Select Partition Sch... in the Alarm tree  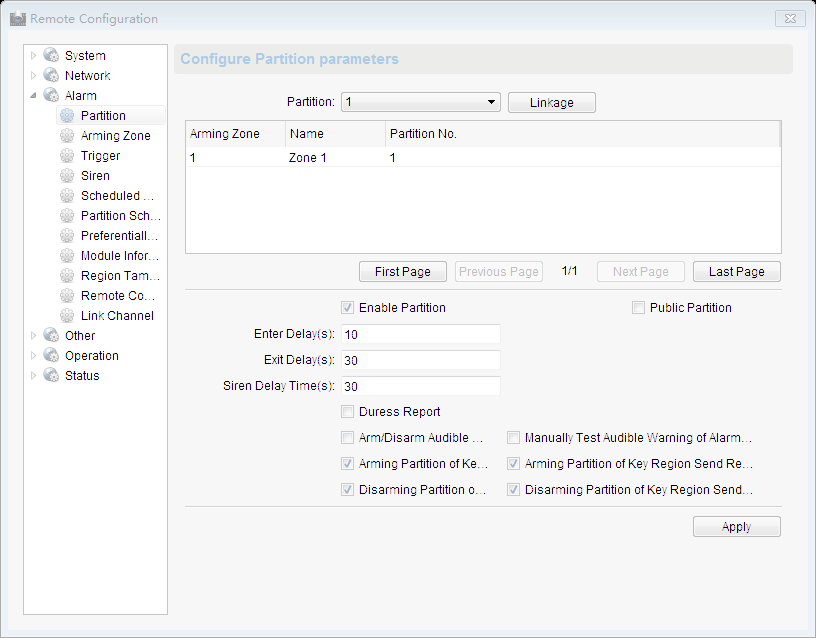coord(121,215)
